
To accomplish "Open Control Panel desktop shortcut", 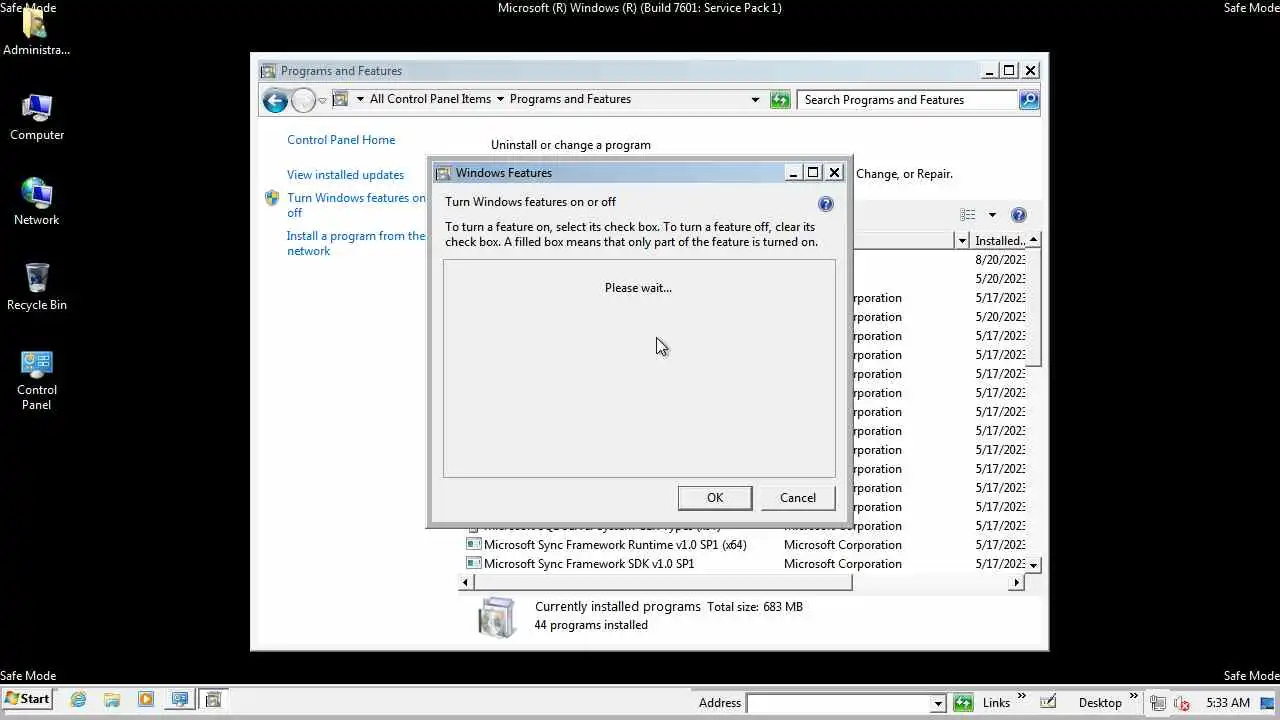I will tap(37, 381).
